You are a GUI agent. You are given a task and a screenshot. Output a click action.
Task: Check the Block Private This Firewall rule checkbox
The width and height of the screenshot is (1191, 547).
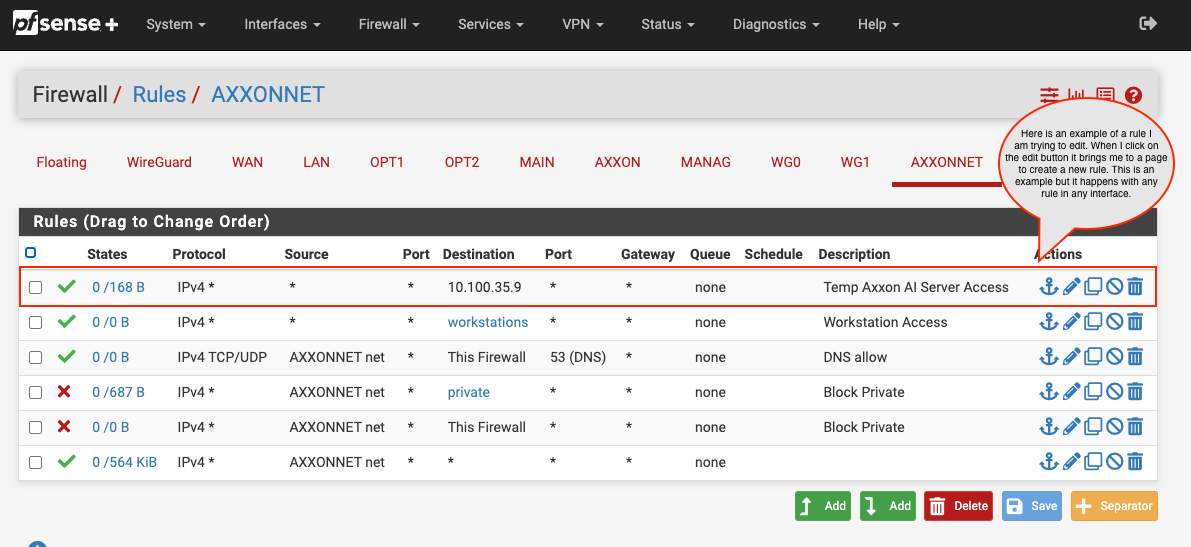click(36, 428)
